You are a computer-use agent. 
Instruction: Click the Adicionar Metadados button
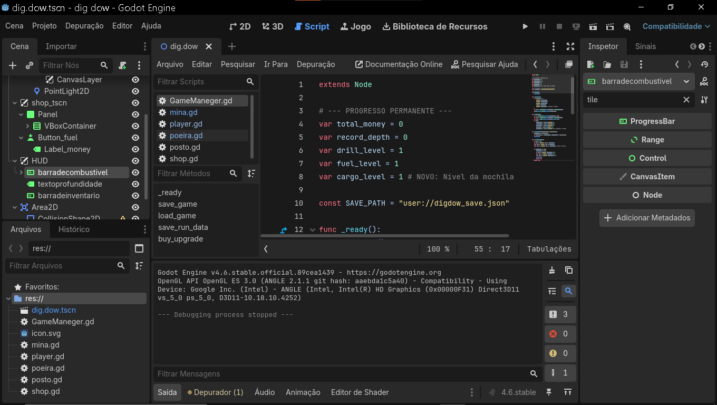[647, 217]
